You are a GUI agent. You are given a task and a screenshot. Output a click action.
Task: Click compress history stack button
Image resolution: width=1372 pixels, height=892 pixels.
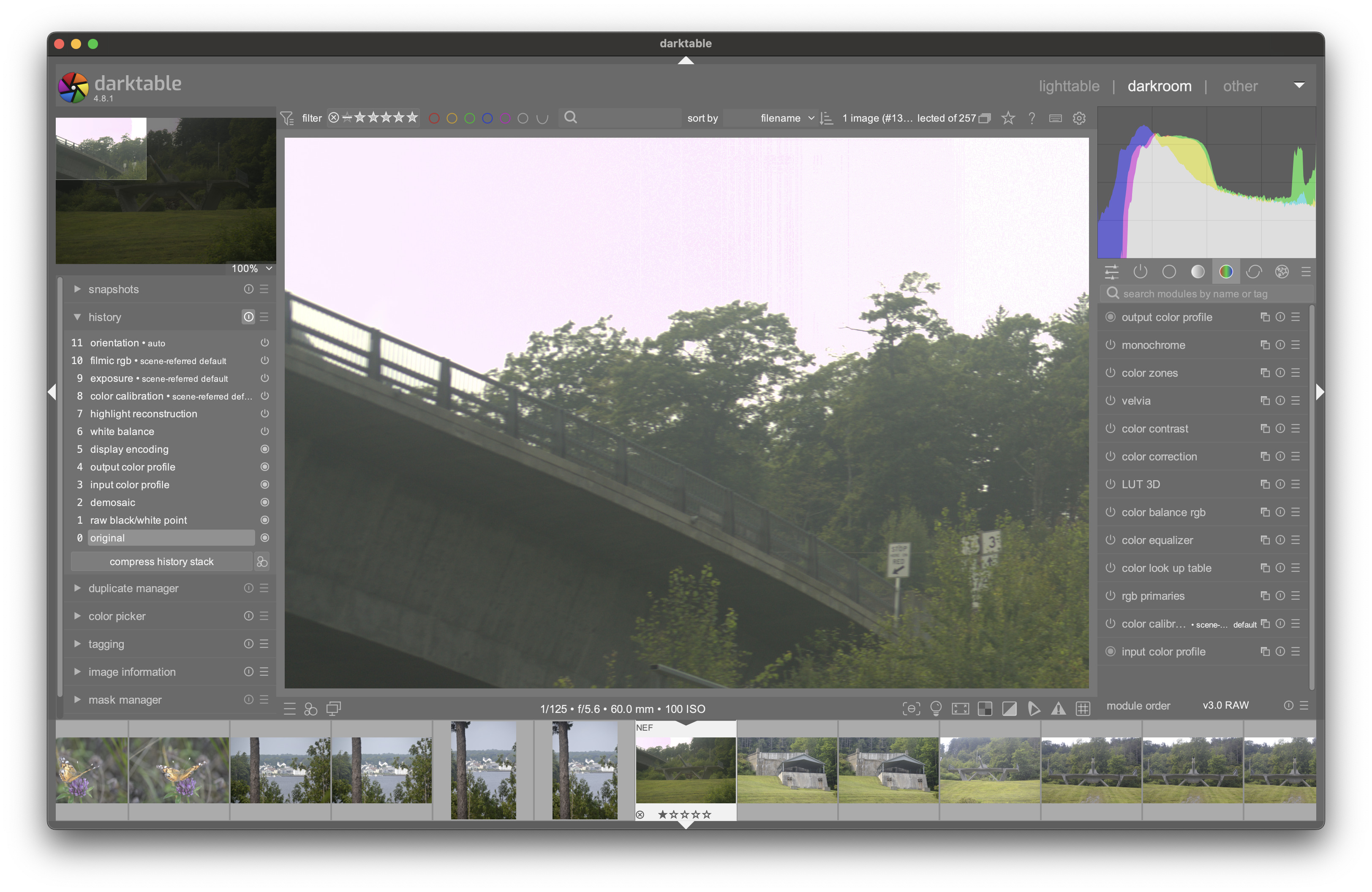[x=161, y=562]
